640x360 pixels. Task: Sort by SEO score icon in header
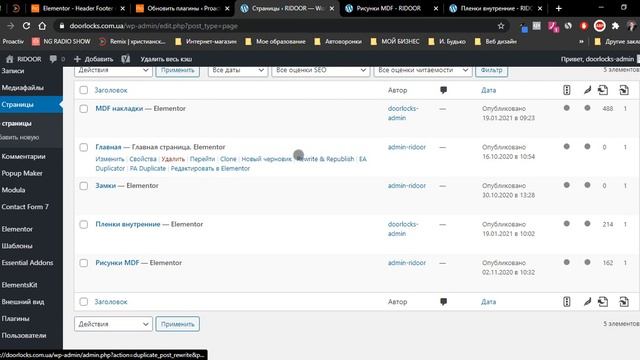567,90
